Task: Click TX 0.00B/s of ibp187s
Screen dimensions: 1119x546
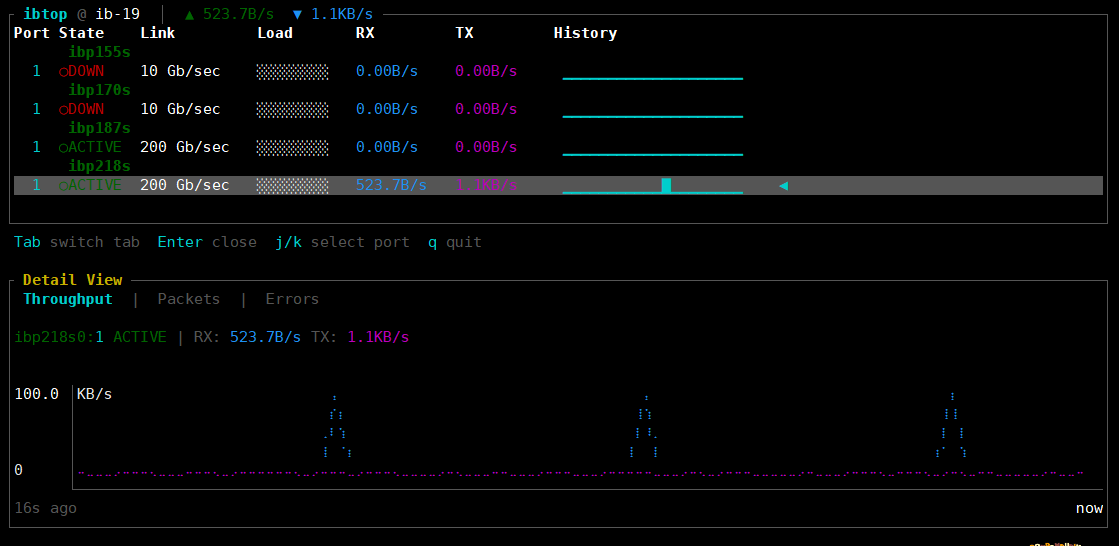Action: pyautogui.click(x=486, y=147)
